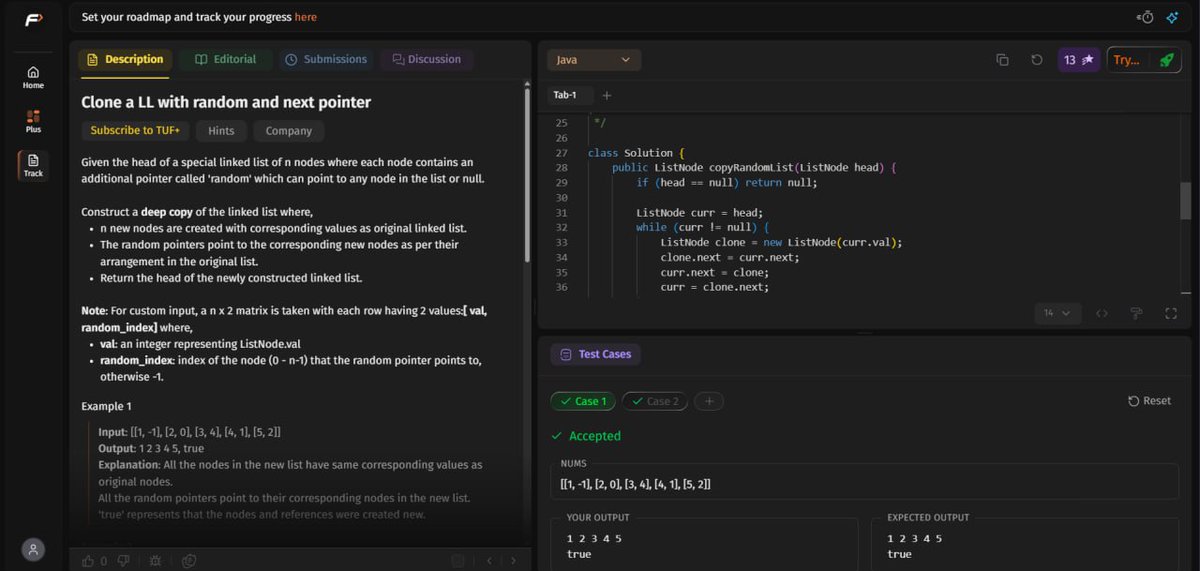Submit solution with the green rocket icon

coord(1166,60)
